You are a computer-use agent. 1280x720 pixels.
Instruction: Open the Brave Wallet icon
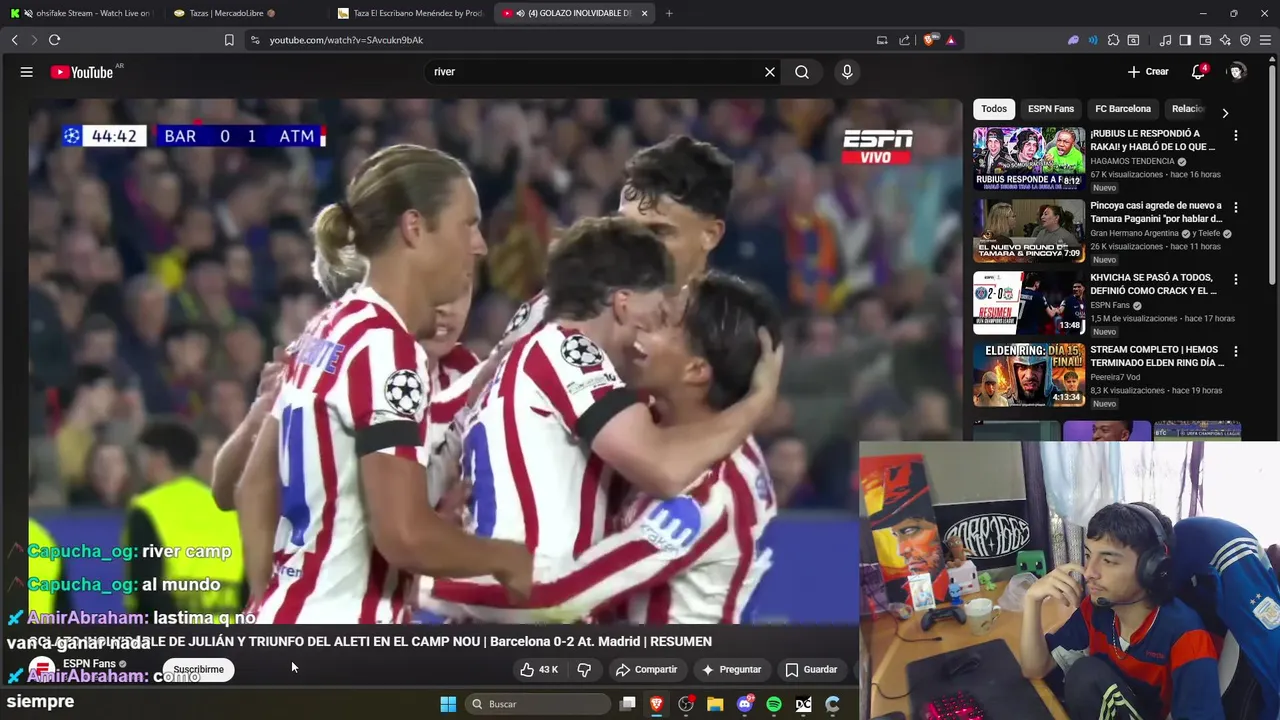pos(1205,40)
